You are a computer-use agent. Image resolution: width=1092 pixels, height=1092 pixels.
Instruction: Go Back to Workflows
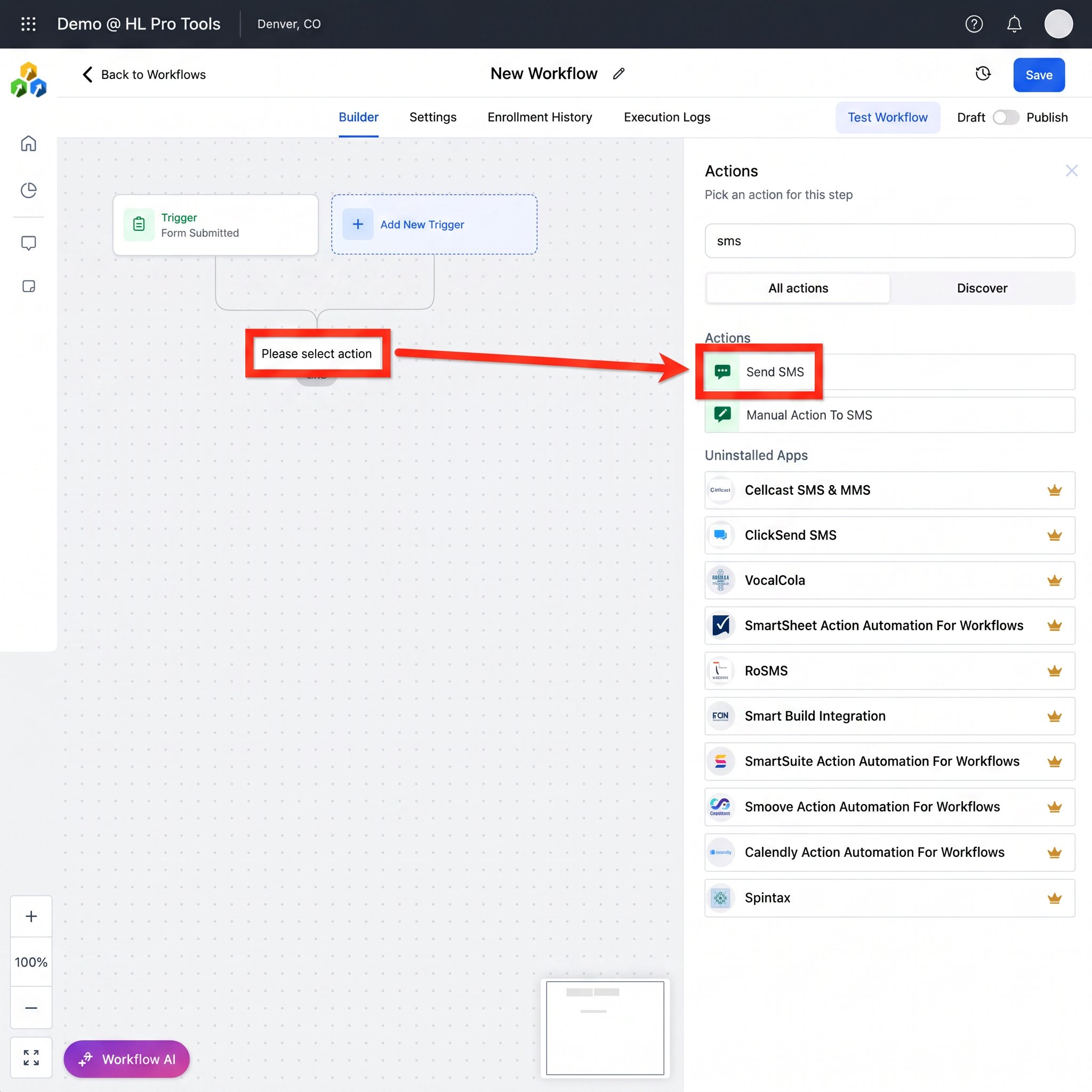[143, 75]
